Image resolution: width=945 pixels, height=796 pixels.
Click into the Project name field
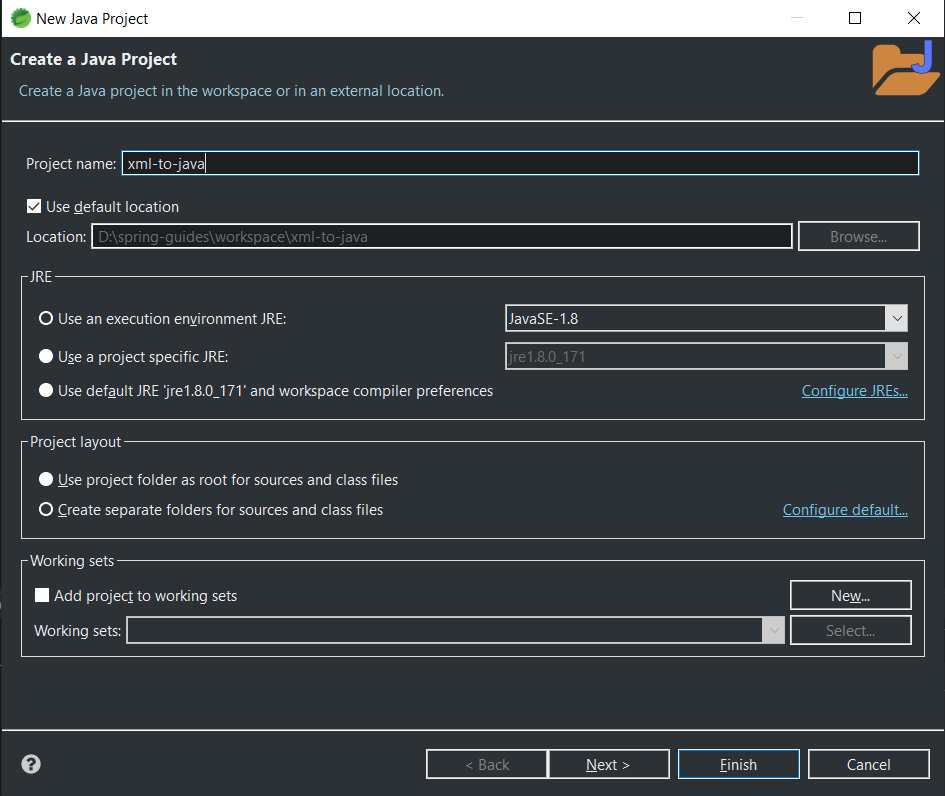click(x=519, y=164)
